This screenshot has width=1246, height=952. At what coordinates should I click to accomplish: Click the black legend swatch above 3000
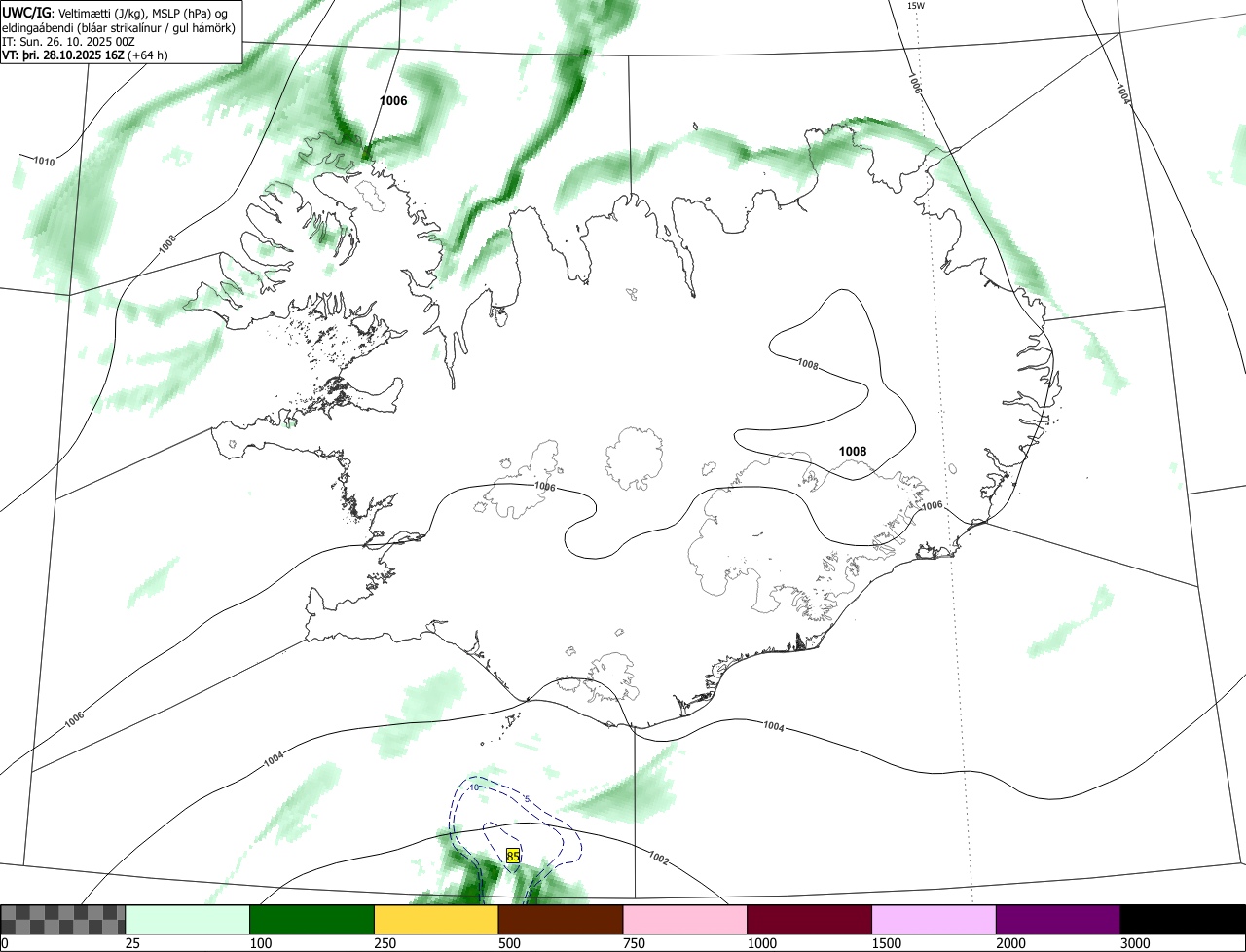(1183, 920)
